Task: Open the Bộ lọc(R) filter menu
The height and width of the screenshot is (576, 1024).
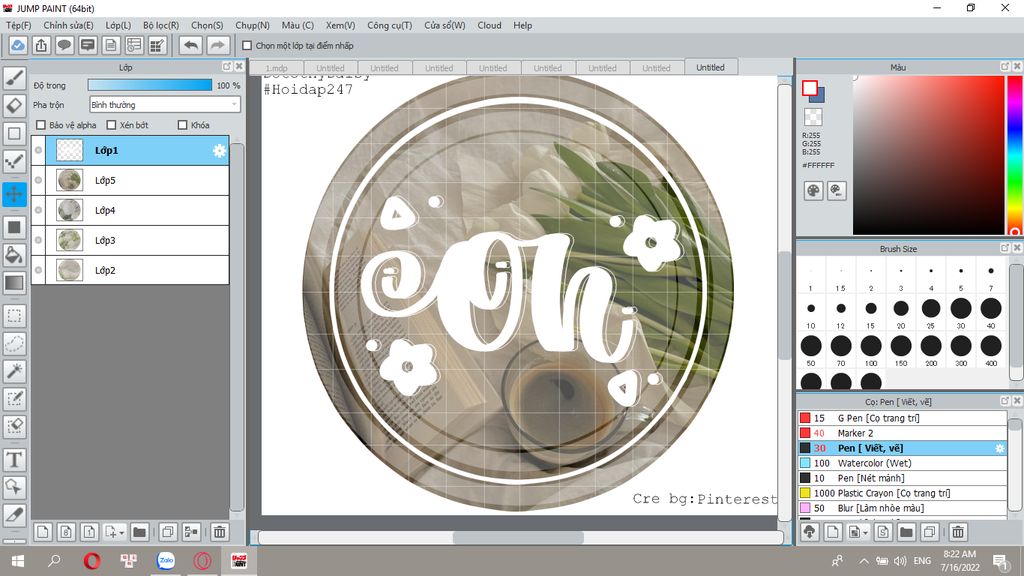Action: (161, 25)
